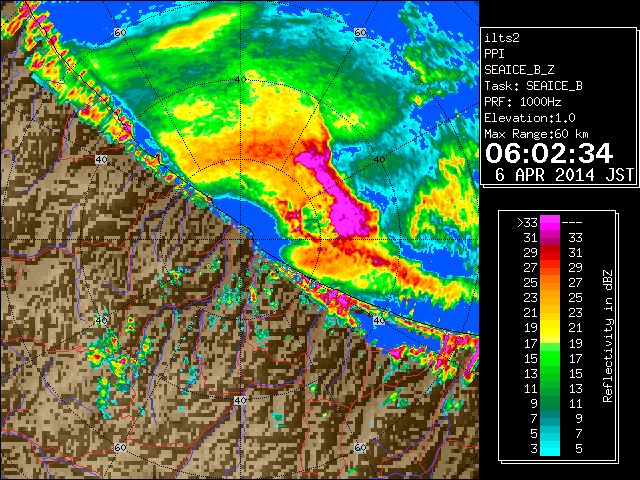
Task: Click the 'Max Range:60 km' line
Action: pyautogui.click(x=536, y=134)
